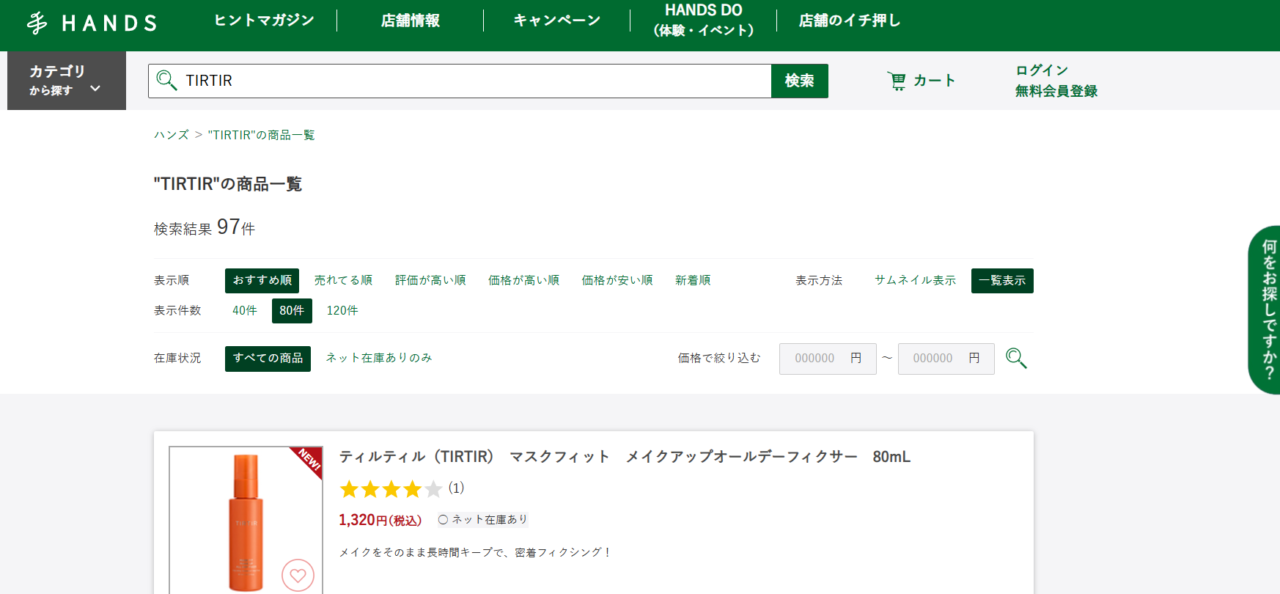Click the ログイン link
The width and height of the screenshot is (1280, 594).
tap(1042, 70)
